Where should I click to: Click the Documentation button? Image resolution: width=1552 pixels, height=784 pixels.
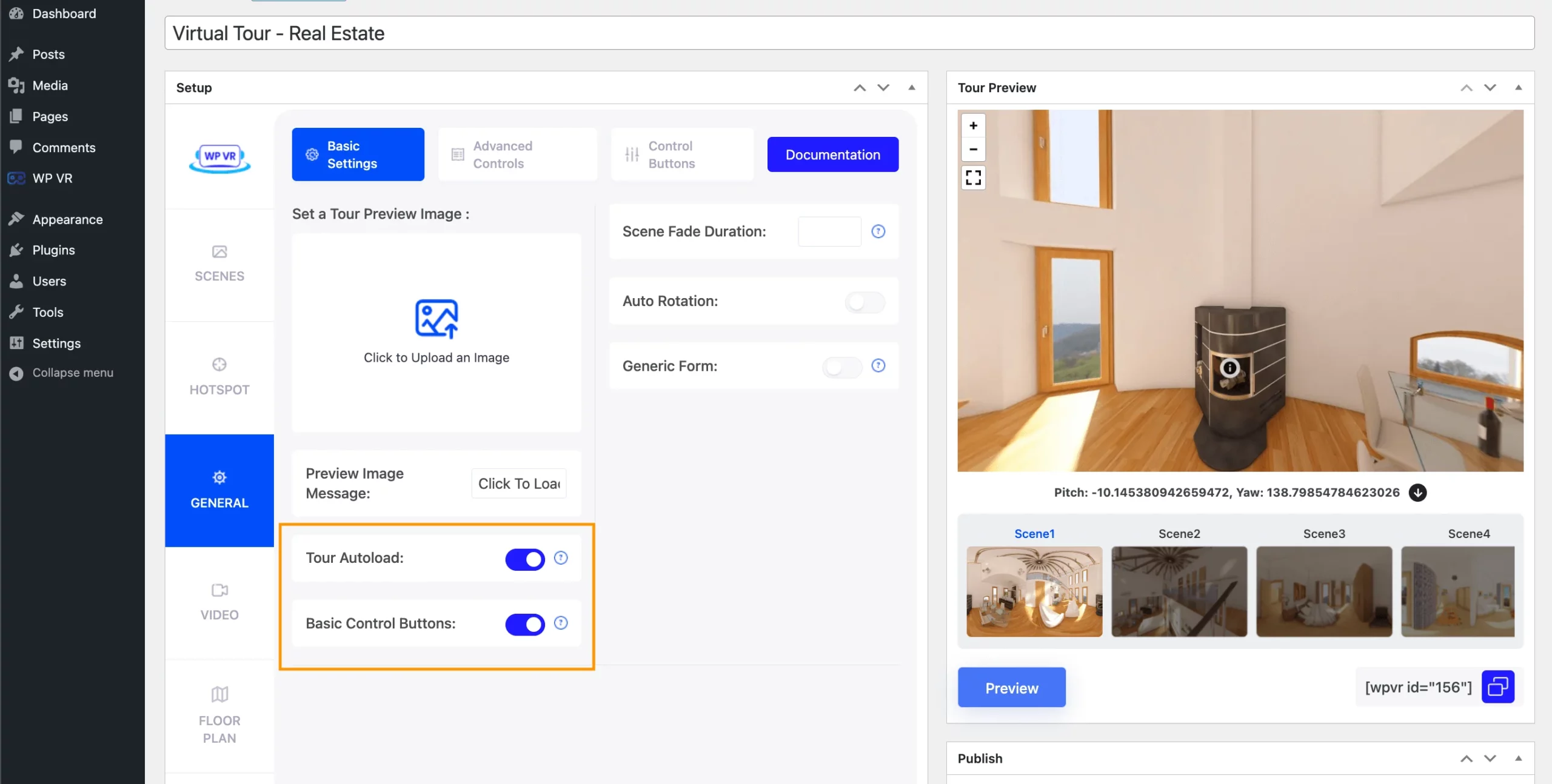point(833,154)
